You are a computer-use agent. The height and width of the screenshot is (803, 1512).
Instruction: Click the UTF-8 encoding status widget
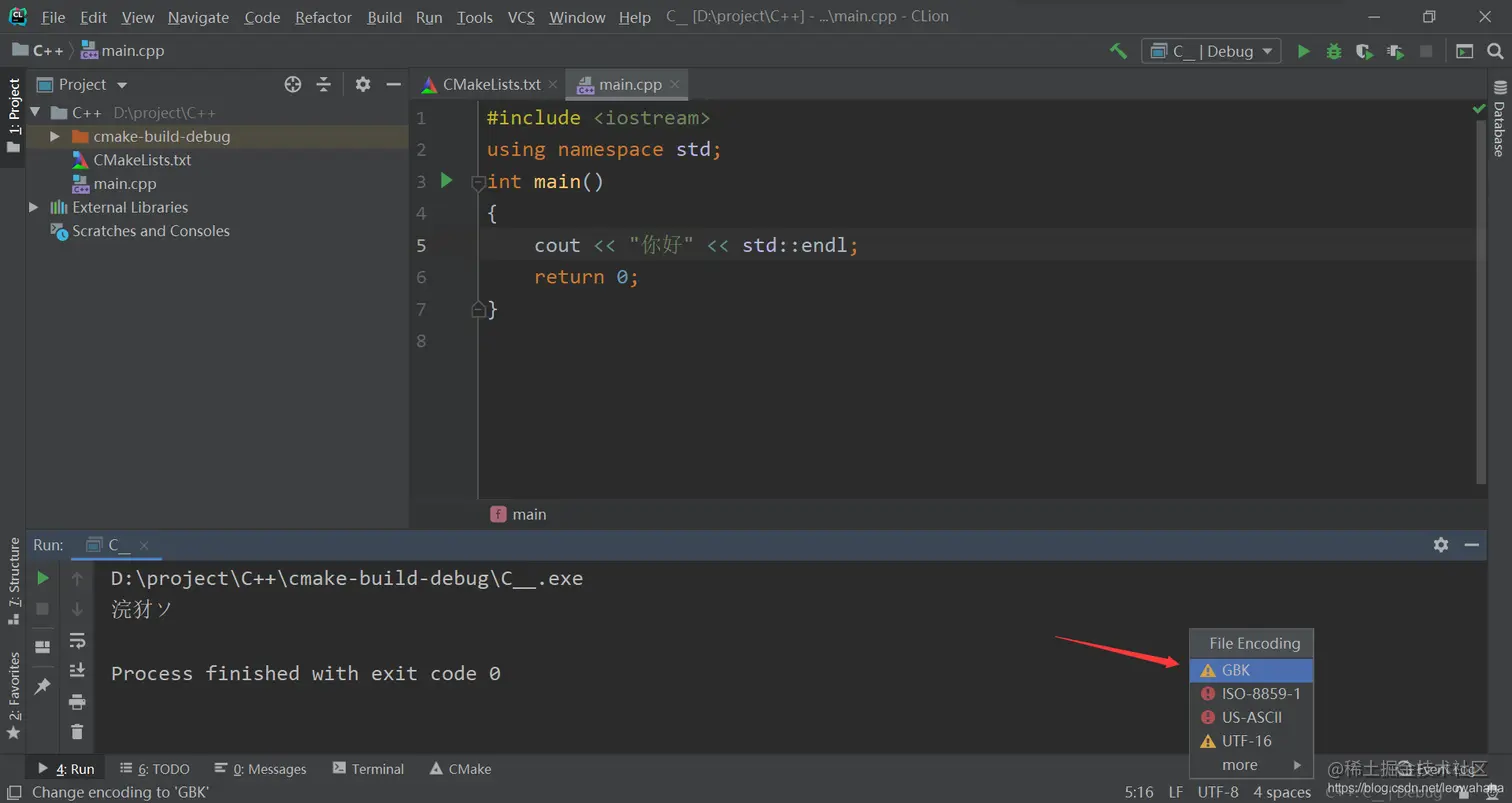pos(1218,792)
